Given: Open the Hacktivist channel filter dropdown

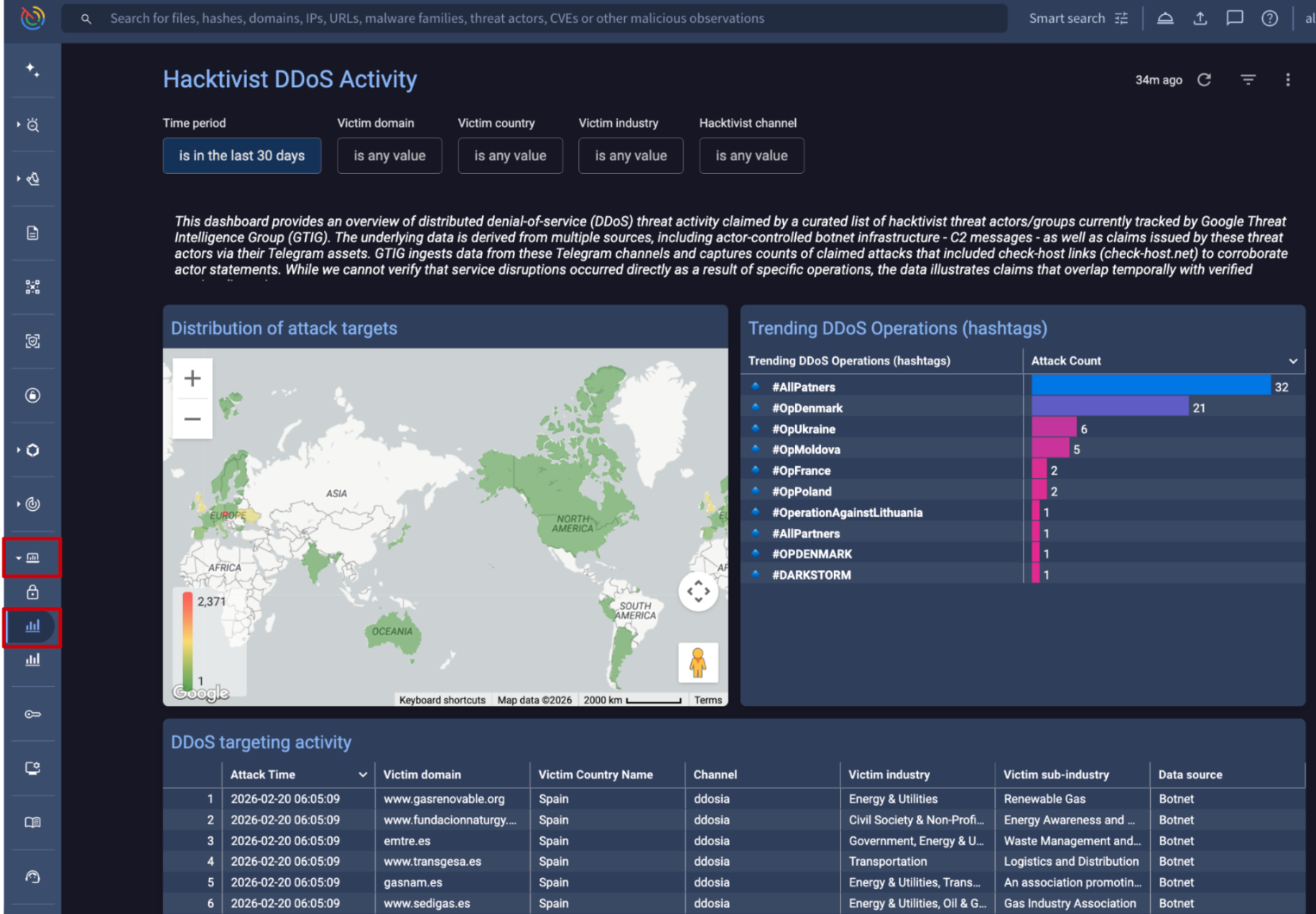Looking at the screenshot, I should click(x=752, y=156).
